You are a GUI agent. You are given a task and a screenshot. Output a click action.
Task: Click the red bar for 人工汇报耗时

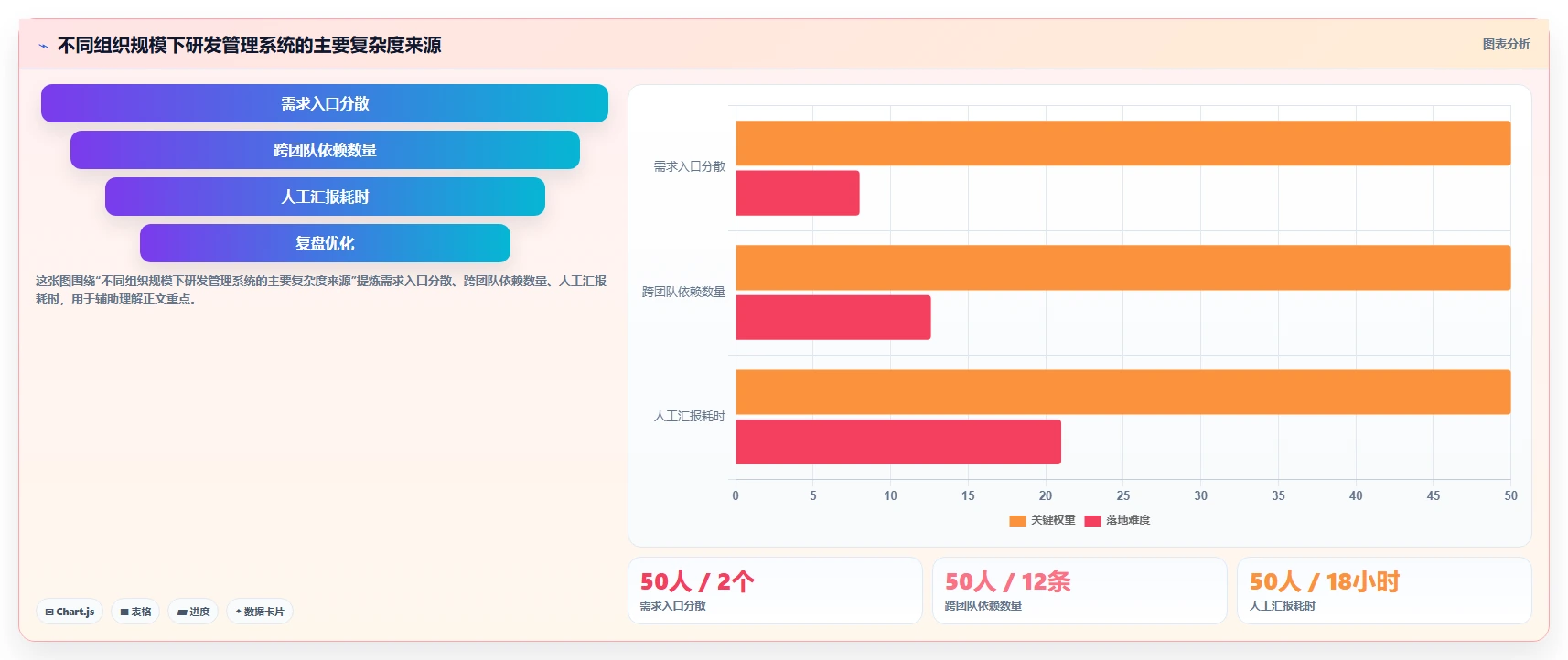(x=897, y=442)
